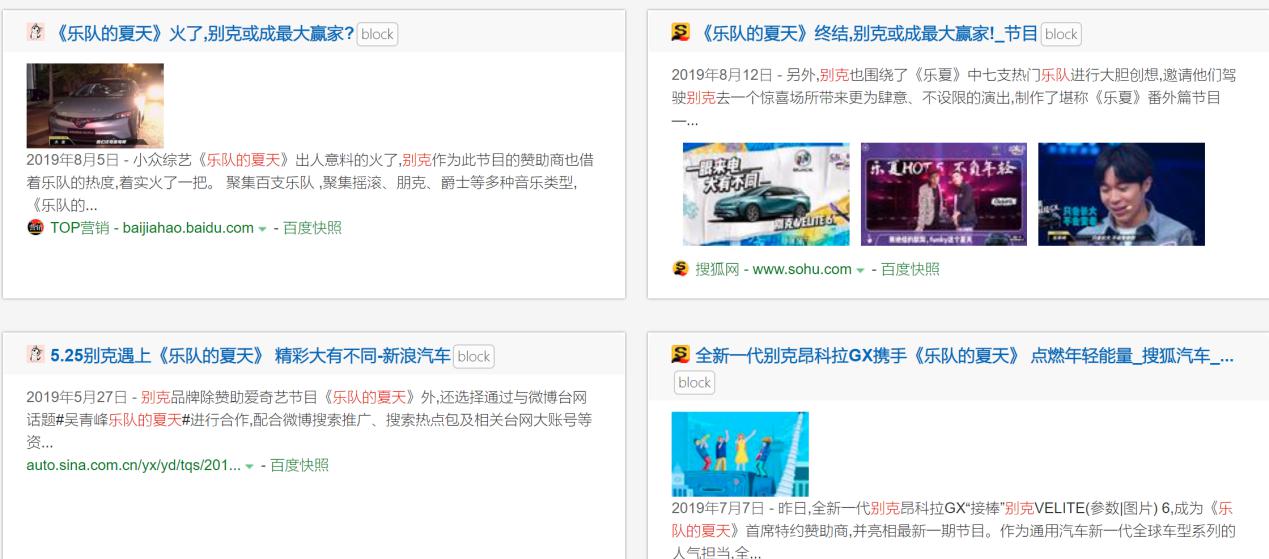Open title 全新一代别克昂科拉GX携手《乐队的夏天》
This screenshot has width=1269, height=559.
pyautogui.click(x=964, y=355)
